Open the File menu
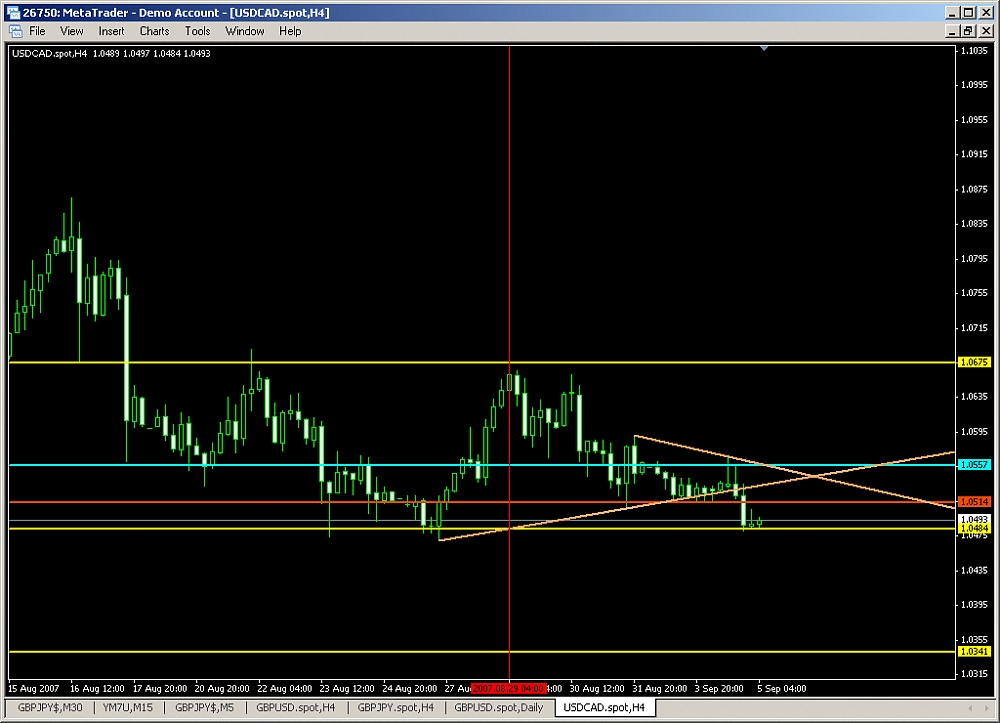The image size is (1000, 723). tap(37, 31)
